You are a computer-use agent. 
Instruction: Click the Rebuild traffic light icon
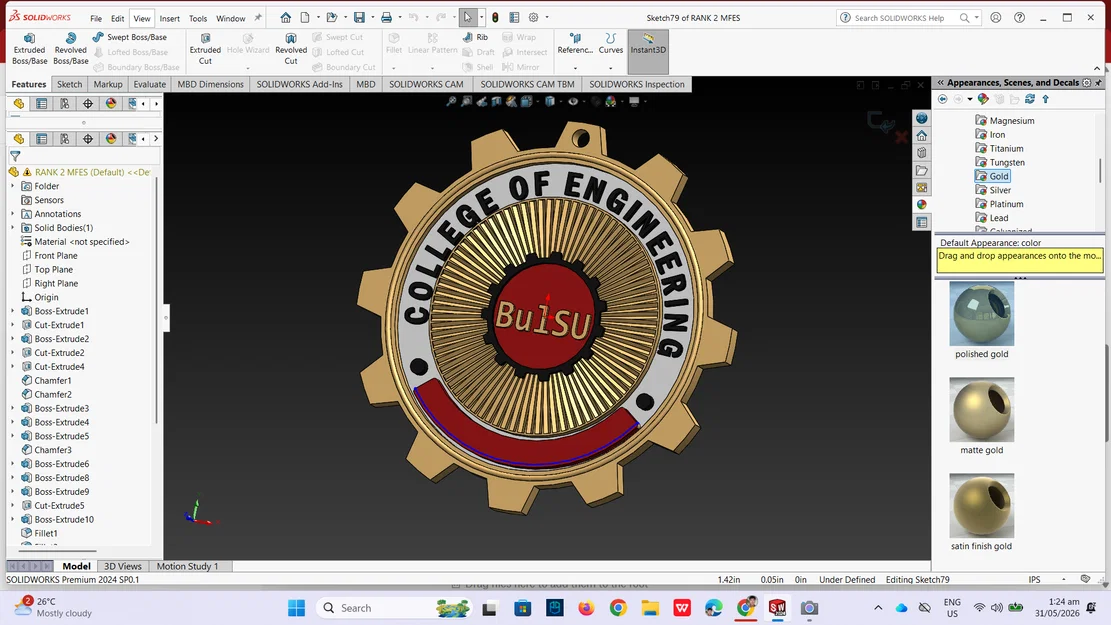pyautogui.click(x=495, y=18)
